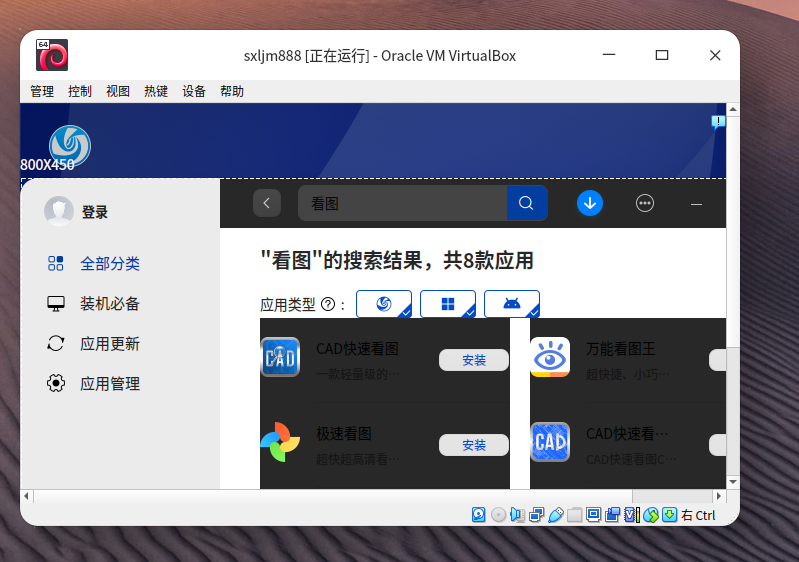Open the 管理 menu in VirtualBox
The width and height of the screenshot is (799, 562).
coord(42,91)
